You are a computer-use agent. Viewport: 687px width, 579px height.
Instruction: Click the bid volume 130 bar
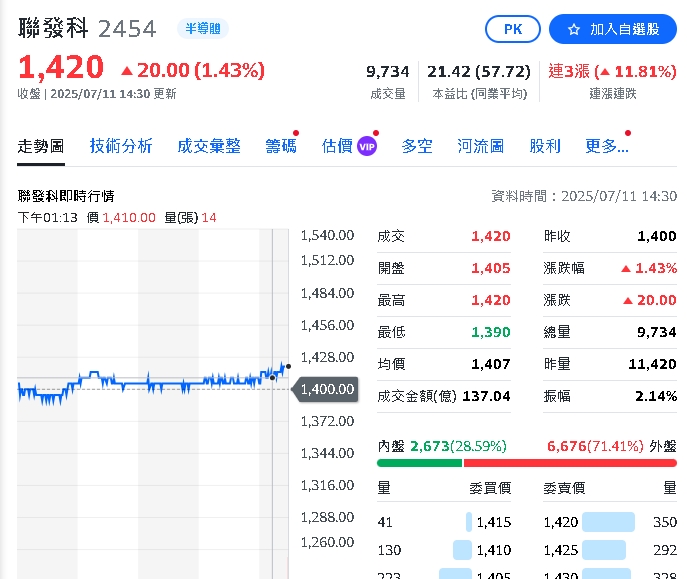tap(462, 550)
